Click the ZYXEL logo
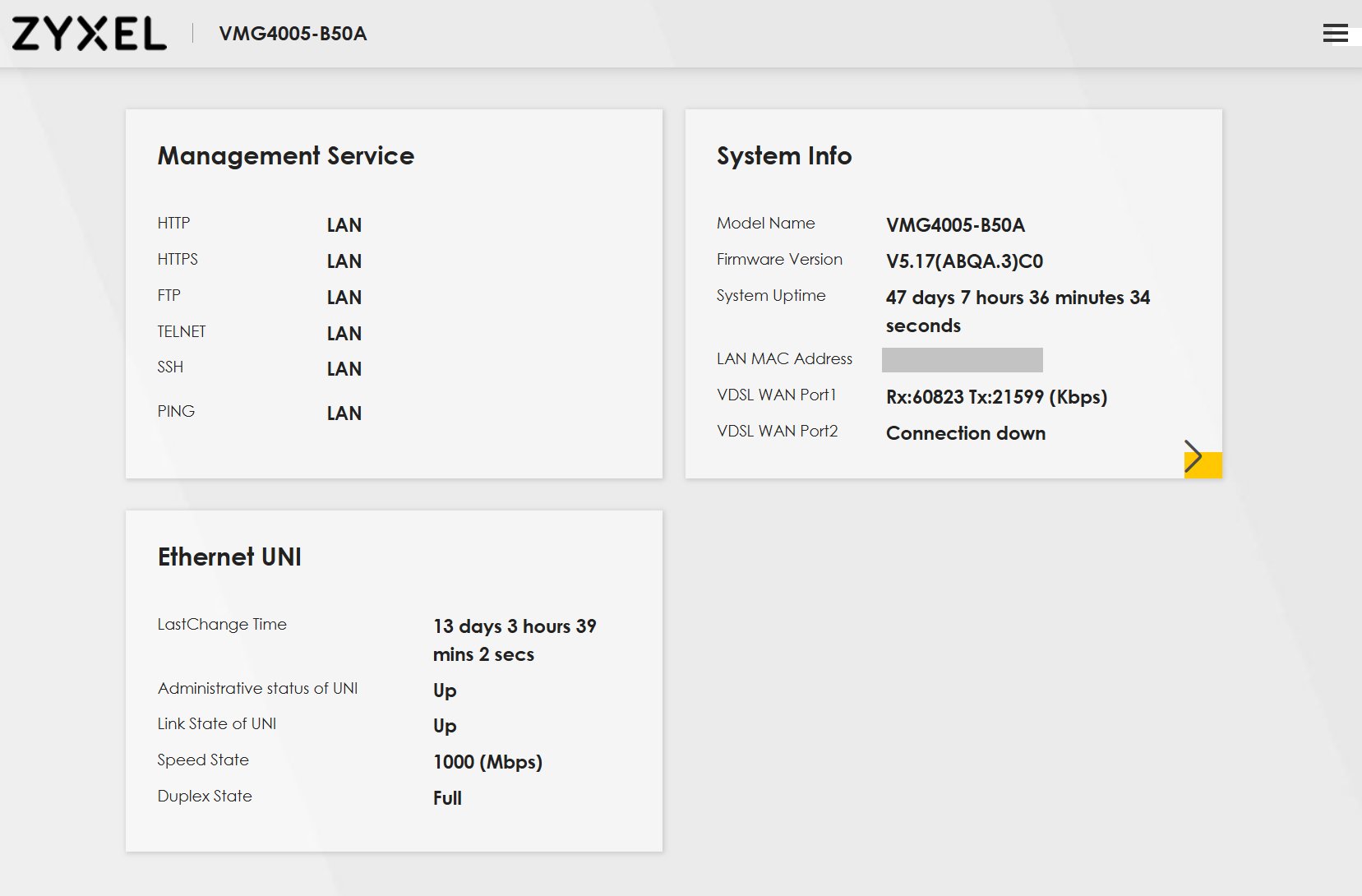This screenshot has width=1362, height=896. (89, 34)
